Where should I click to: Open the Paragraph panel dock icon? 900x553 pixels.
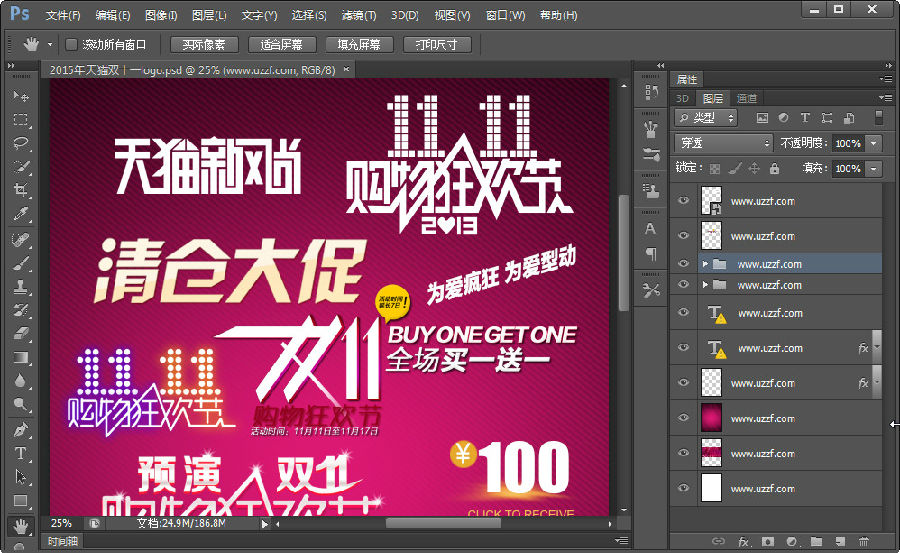coord(651,253)
